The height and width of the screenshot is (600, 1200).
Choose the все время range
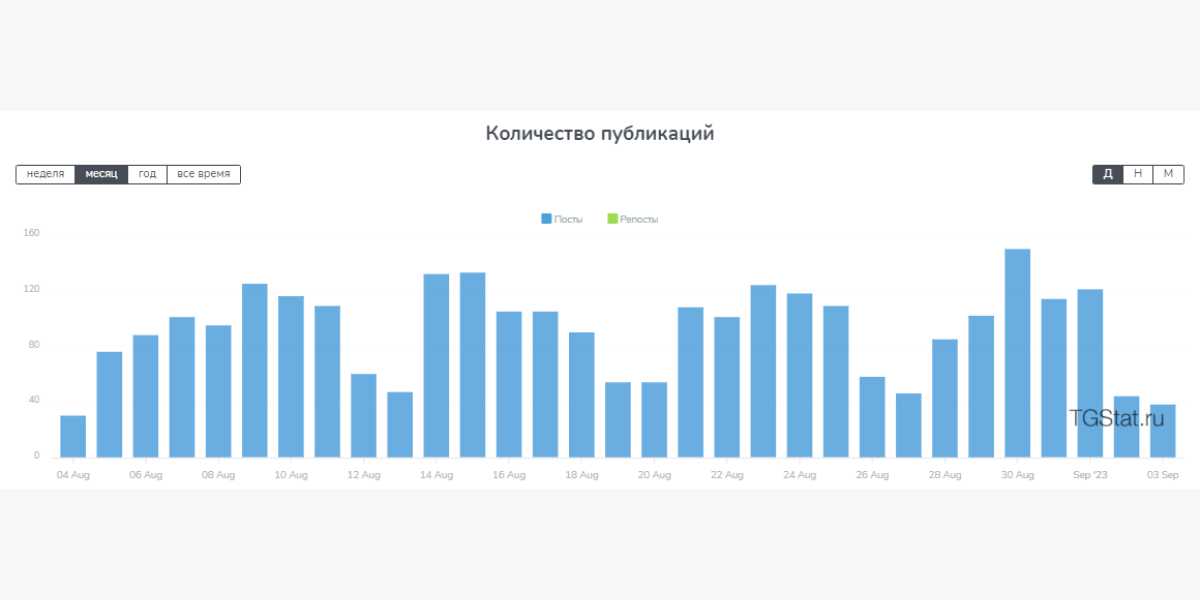pos(203,174)
